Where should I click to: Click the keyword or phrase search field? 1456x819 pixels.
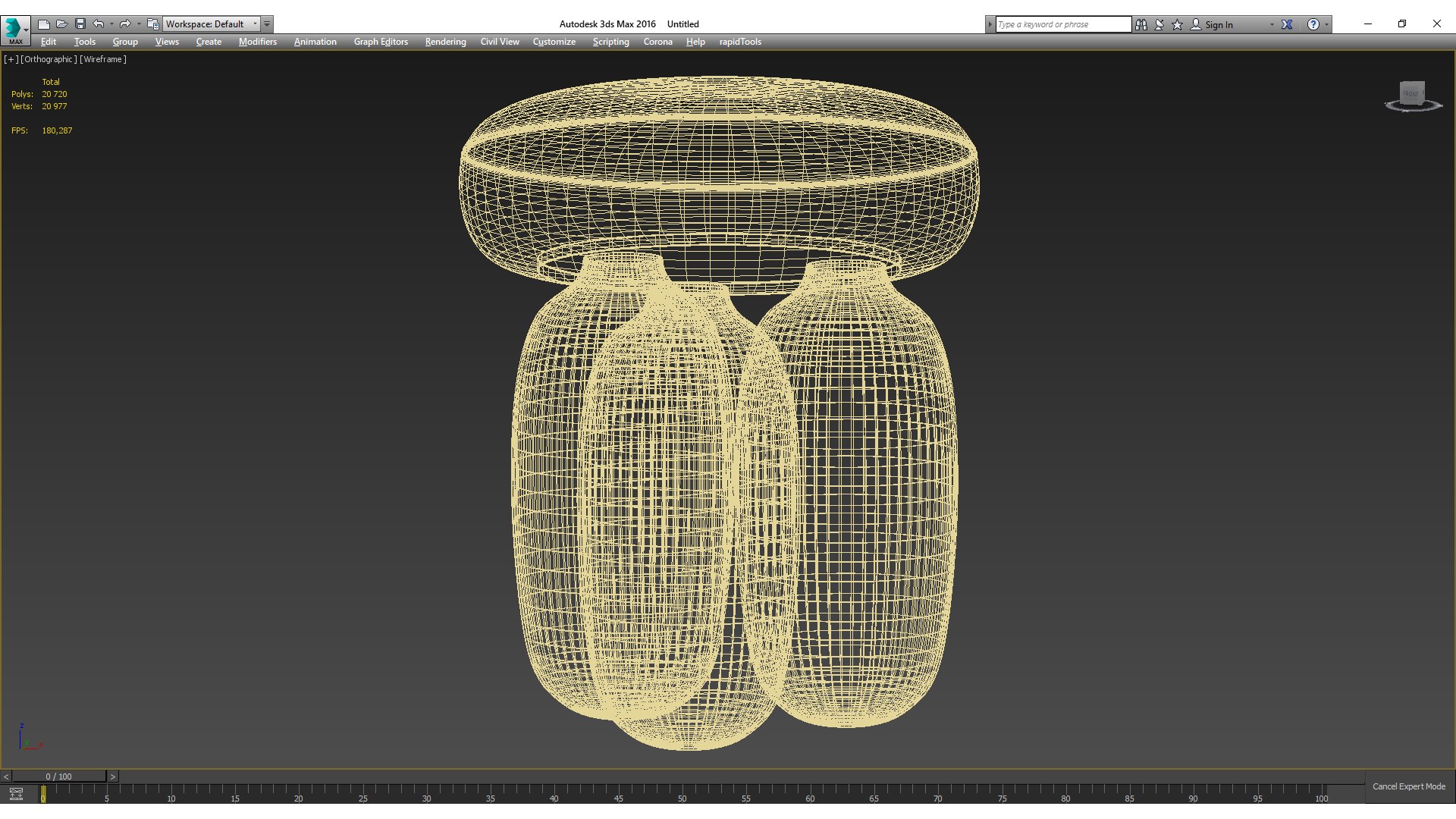click(x=1063, y=24)
